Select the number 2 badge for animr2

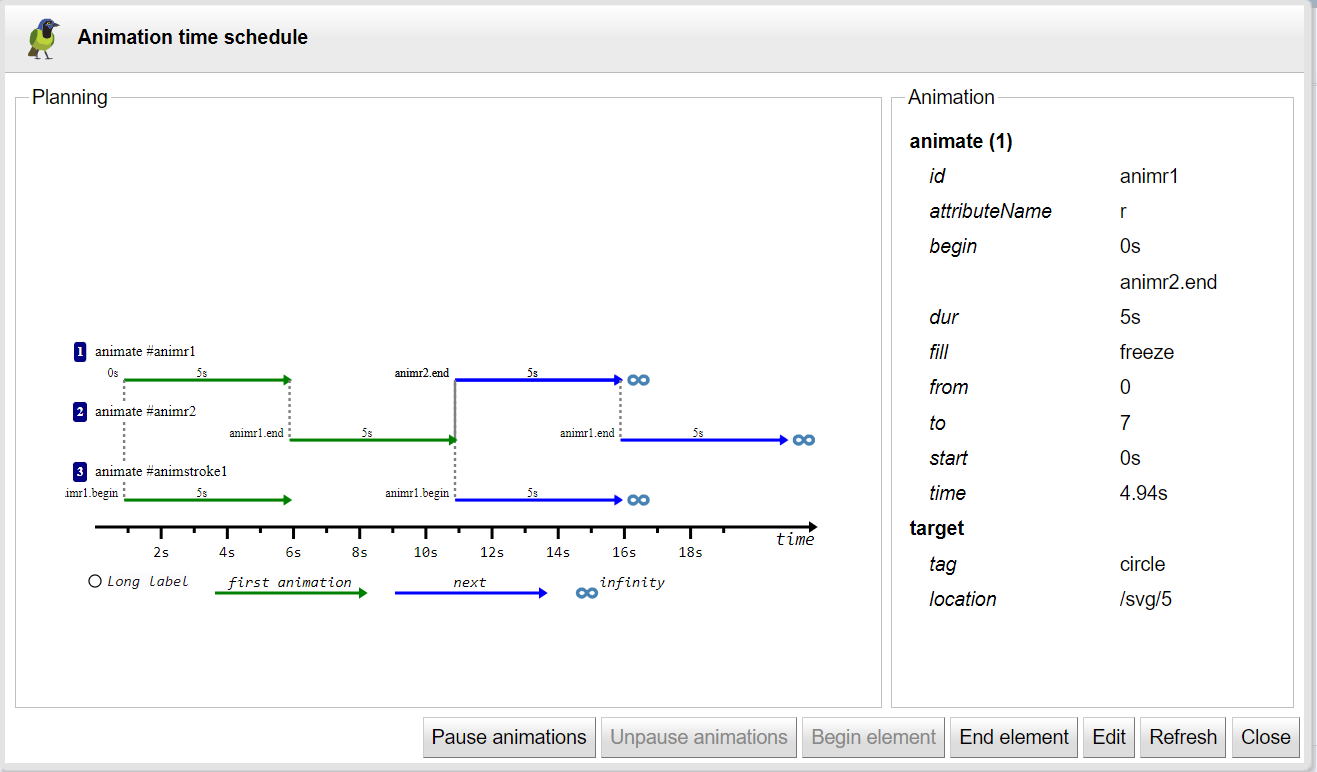(x=80, y=412)
